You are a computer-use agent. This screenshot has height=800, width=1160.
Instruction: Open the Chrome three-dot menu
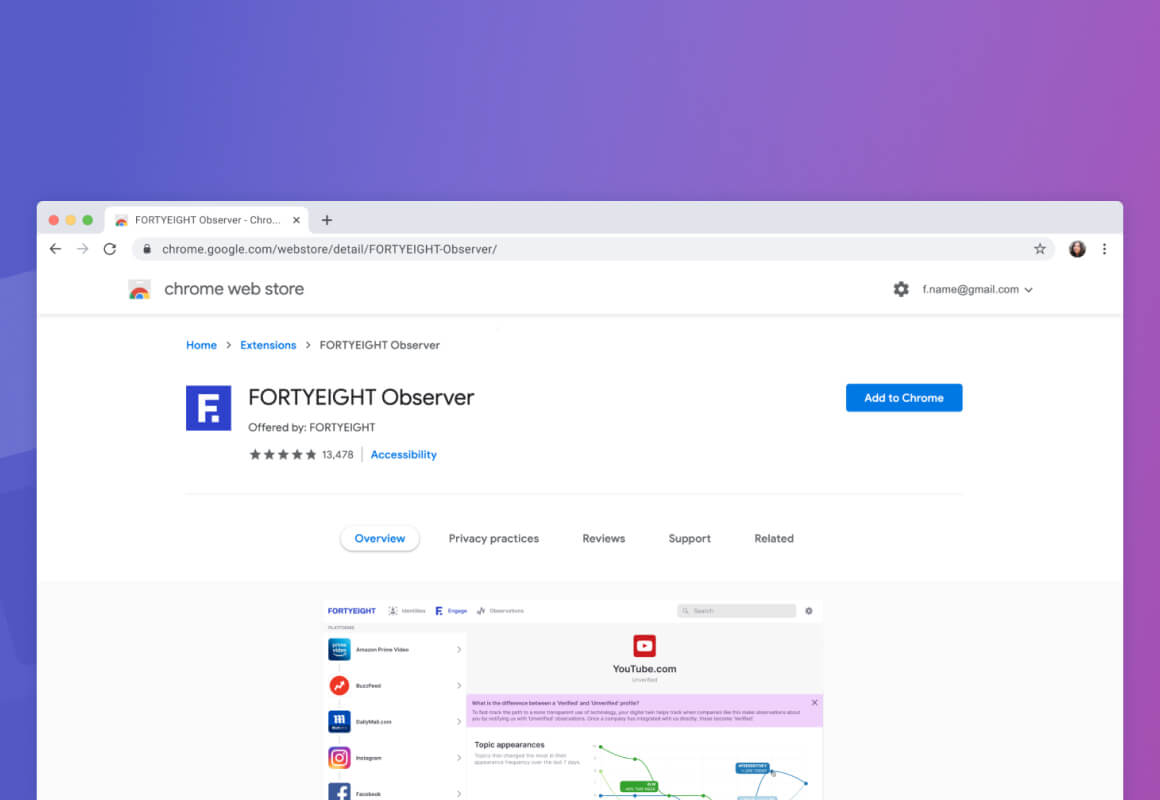pyautogui.click(x=1104, y=249)
